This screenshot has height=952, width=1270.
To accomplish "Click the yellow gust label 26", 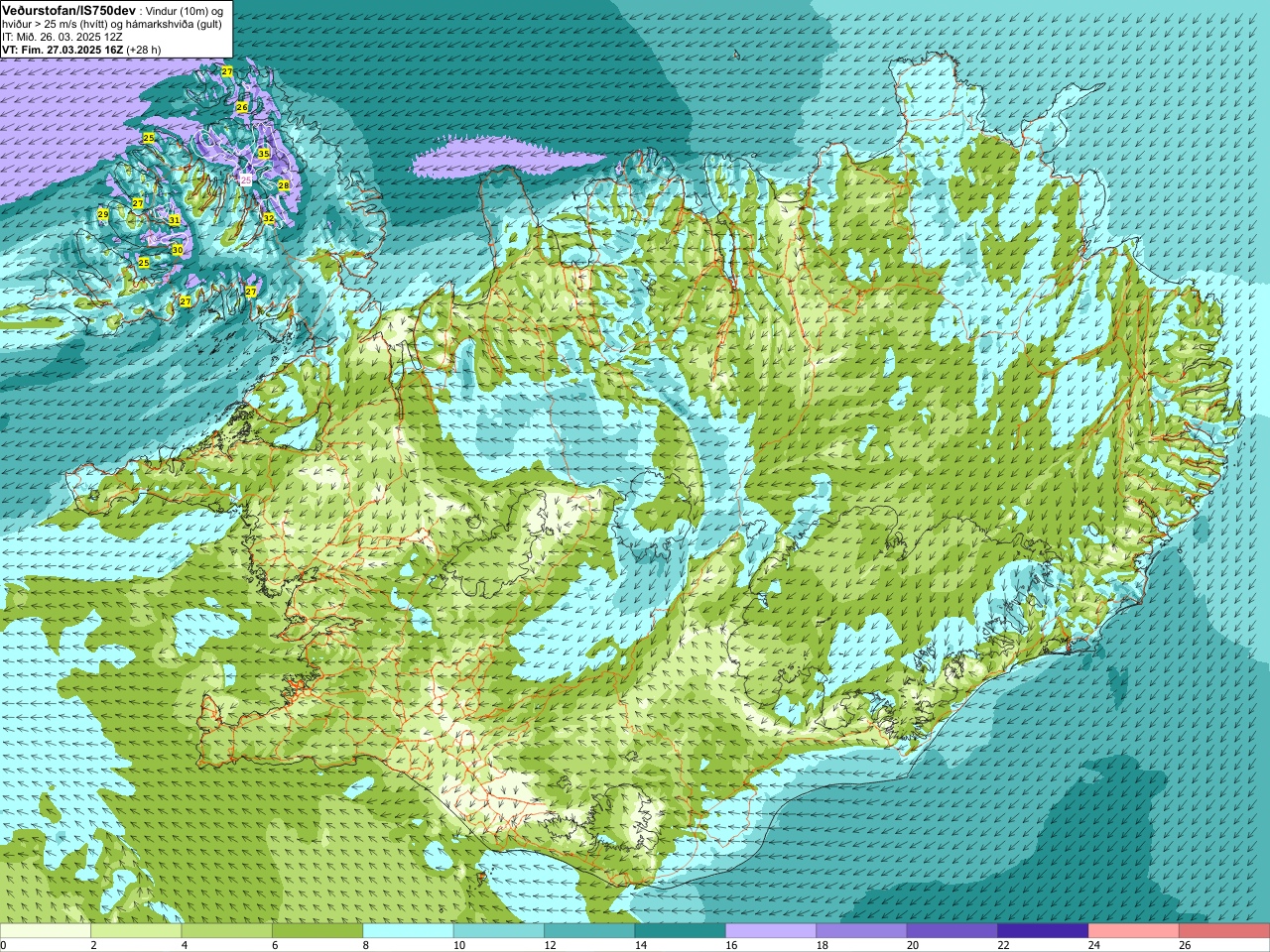I will tap(241, 106).
